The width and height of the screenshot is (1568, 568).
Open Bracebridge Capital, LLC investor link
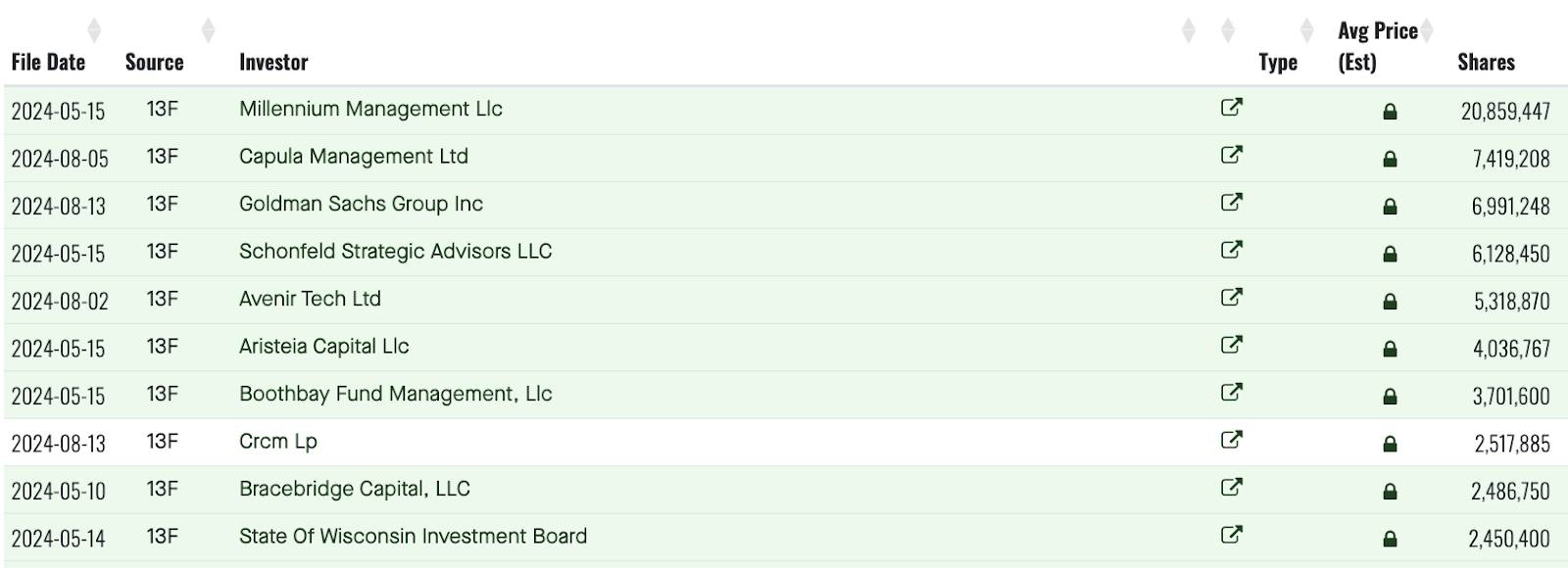tap(355, 489)
